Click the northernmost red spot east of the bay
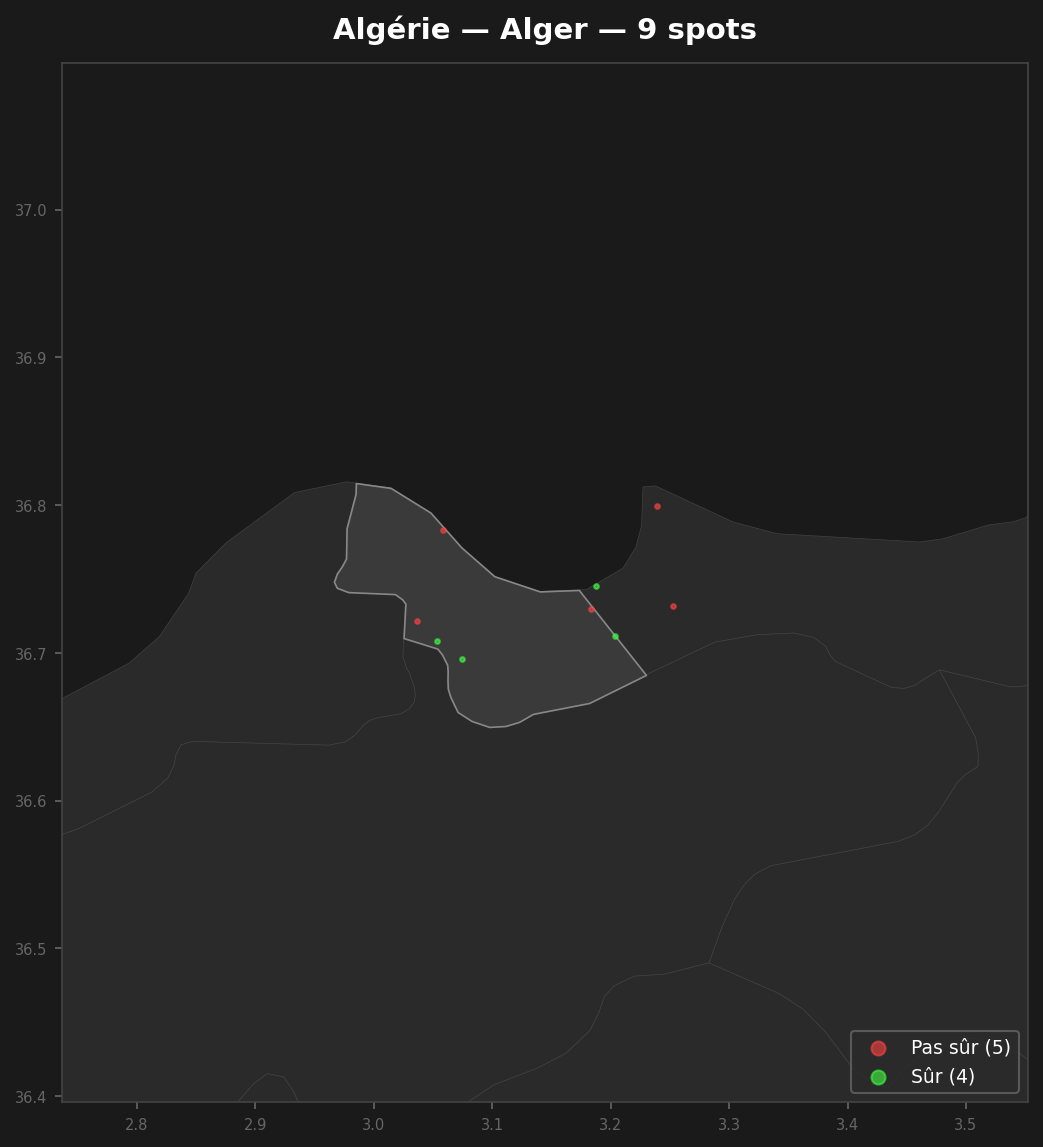1043x1147 pixels. coord(658,506)
